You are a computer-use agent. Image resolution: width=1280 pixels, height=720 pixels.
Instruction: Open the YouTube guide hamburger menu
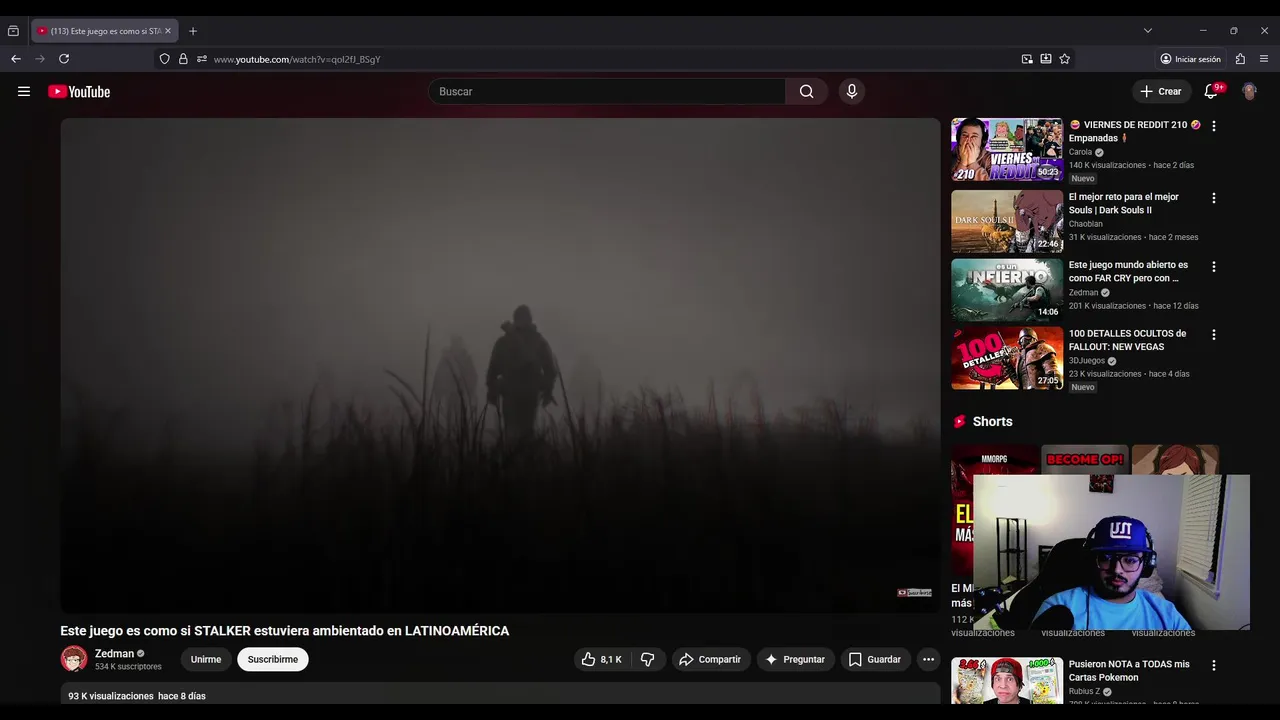[24, 91]
